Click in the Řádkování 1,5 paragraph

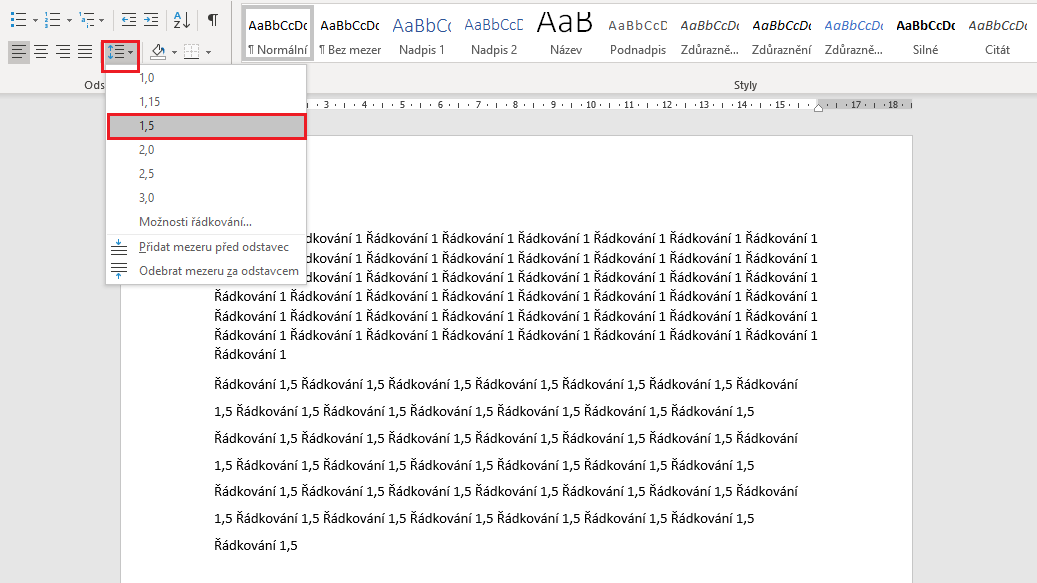[x=506, y=465]
